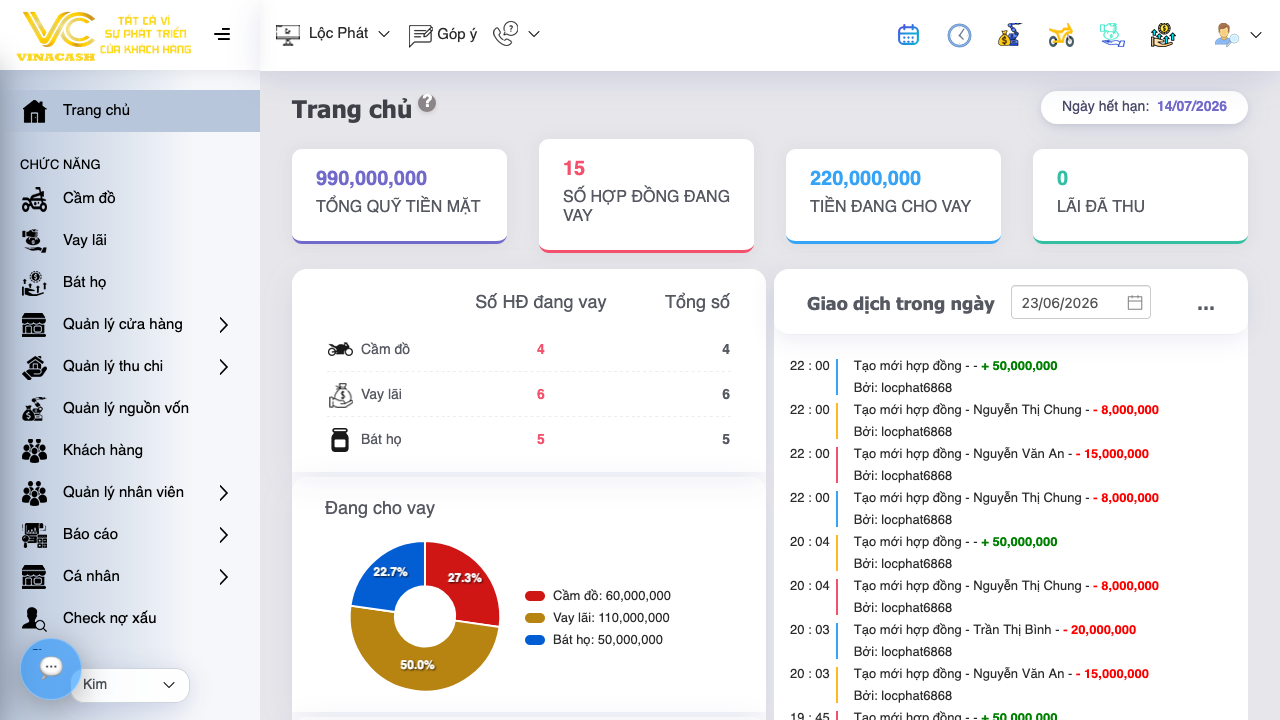Open the blue chat bubble widget

coord(51,668)
